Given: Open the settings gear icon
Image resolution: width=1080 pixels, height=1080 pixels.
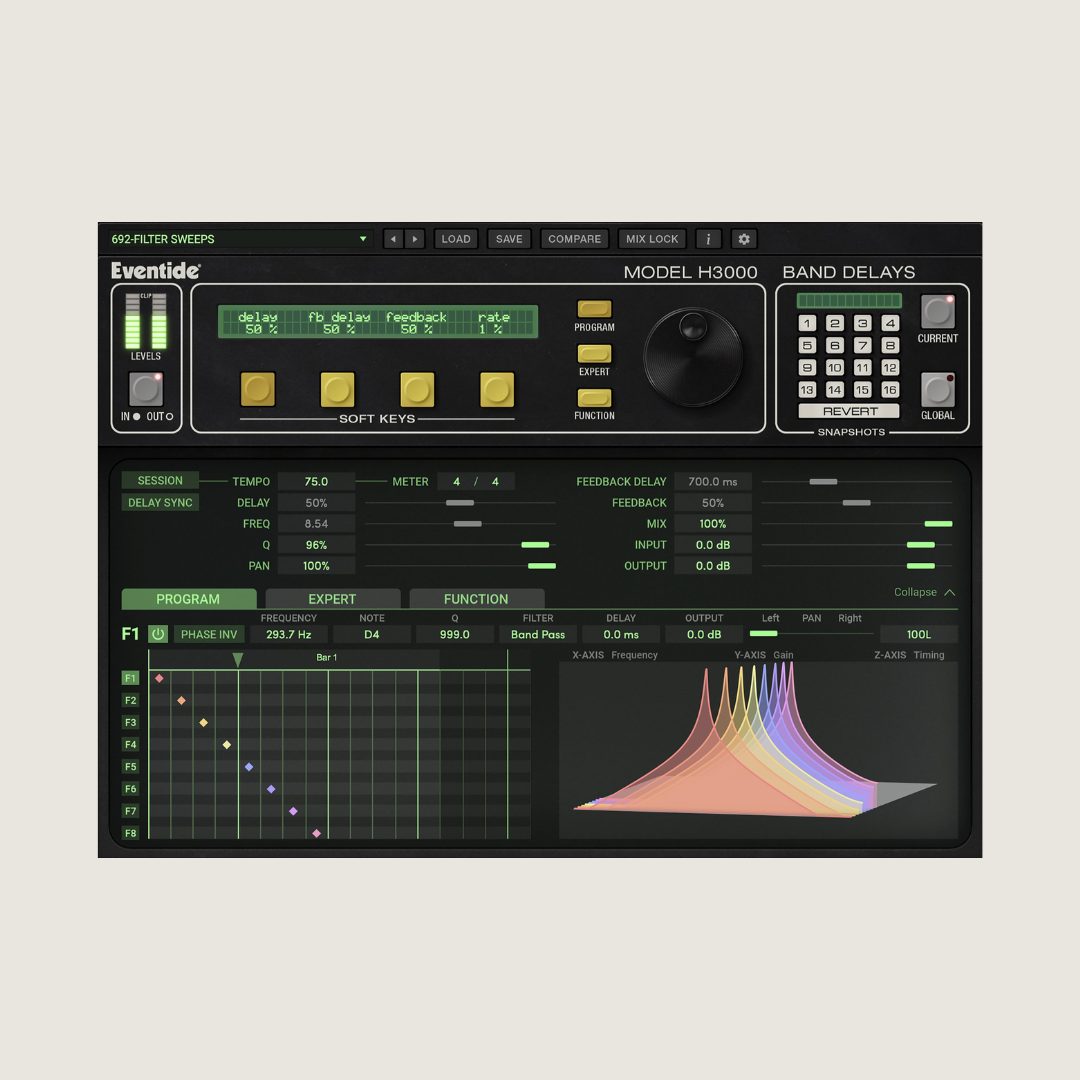Looking at the screenshot, I should pos(744,239).
